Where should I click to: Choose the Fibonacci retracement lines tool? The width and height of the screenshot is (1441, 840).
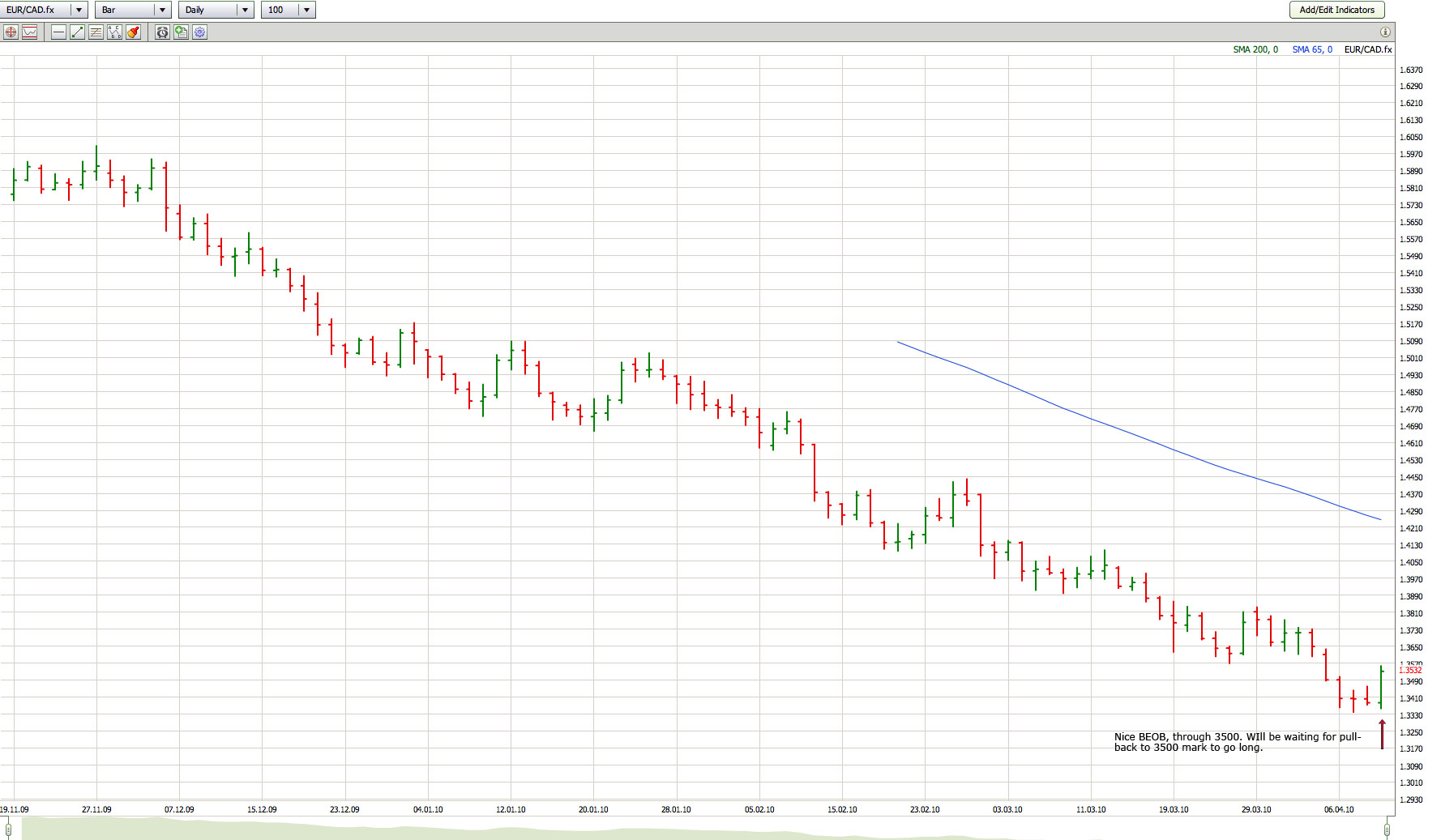(x=96, y=32)
